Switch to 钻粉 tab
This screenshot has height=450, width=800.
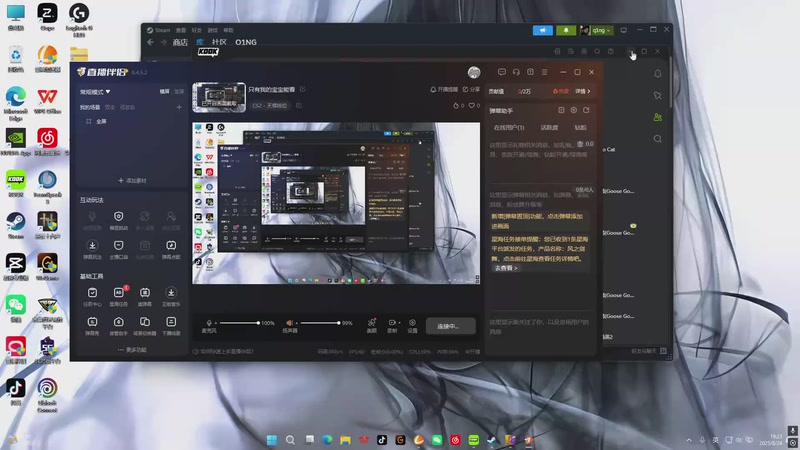(x=581, y=128)
